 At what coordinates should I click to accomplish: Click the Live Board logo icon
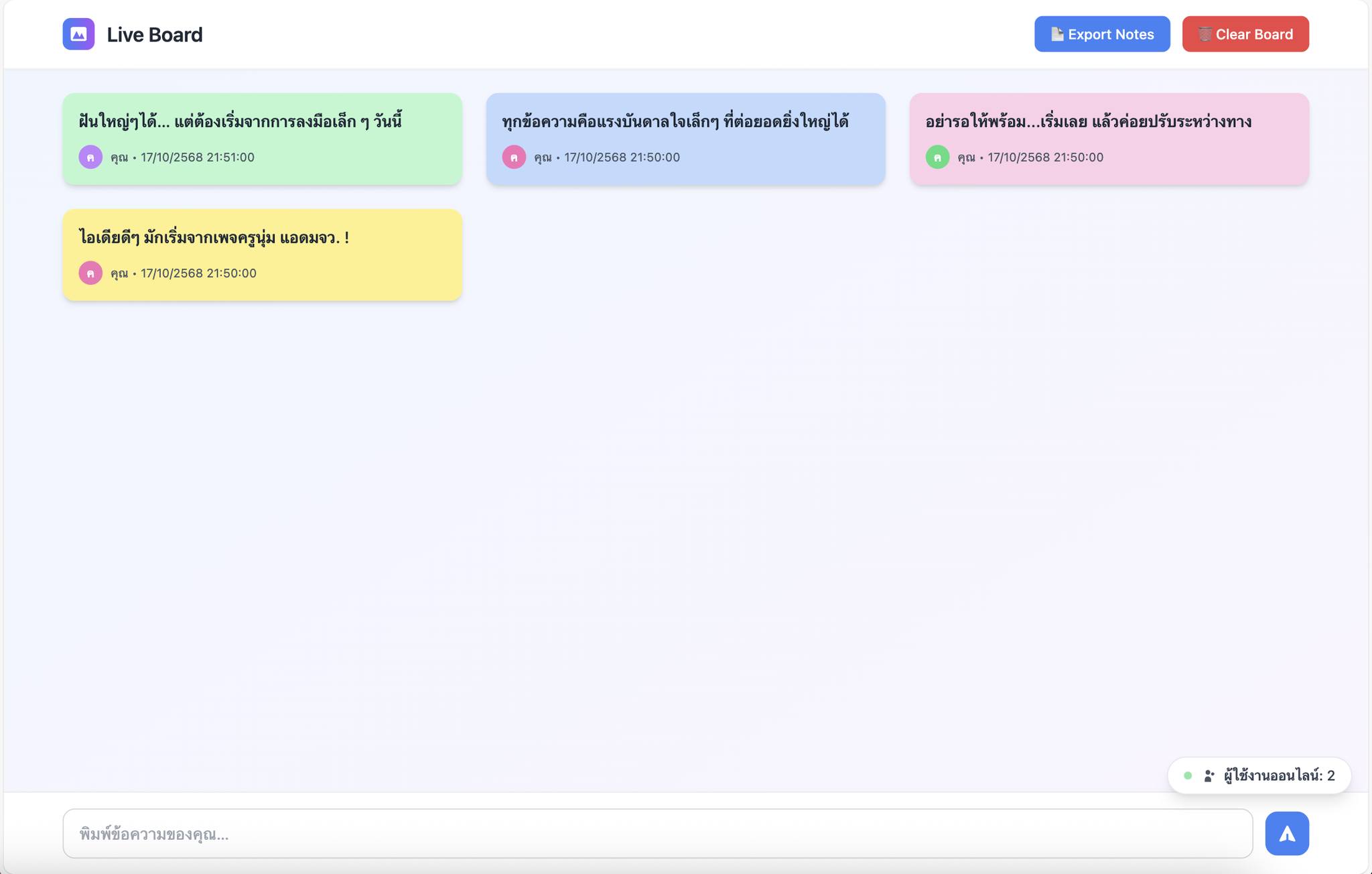pos(78,34)
